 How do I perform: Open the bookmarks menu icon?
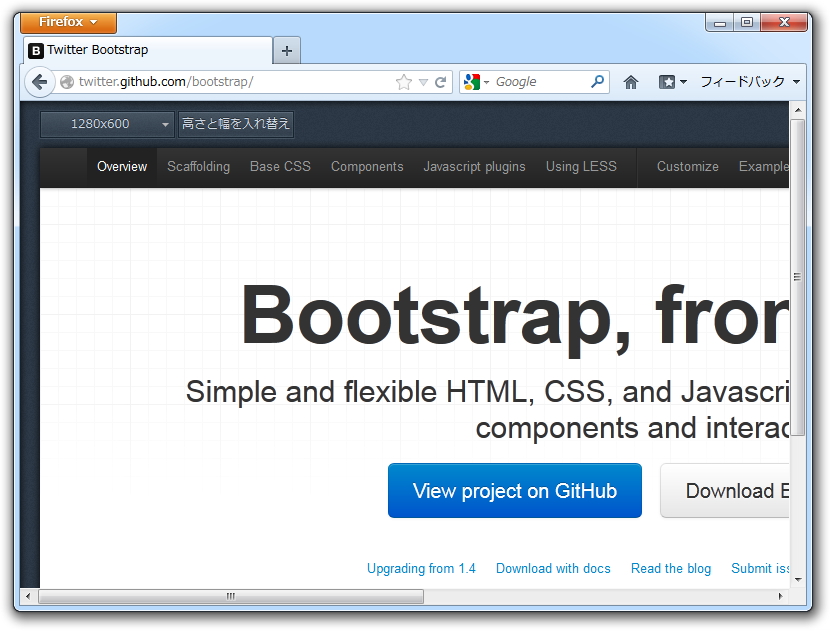[672, 82]
